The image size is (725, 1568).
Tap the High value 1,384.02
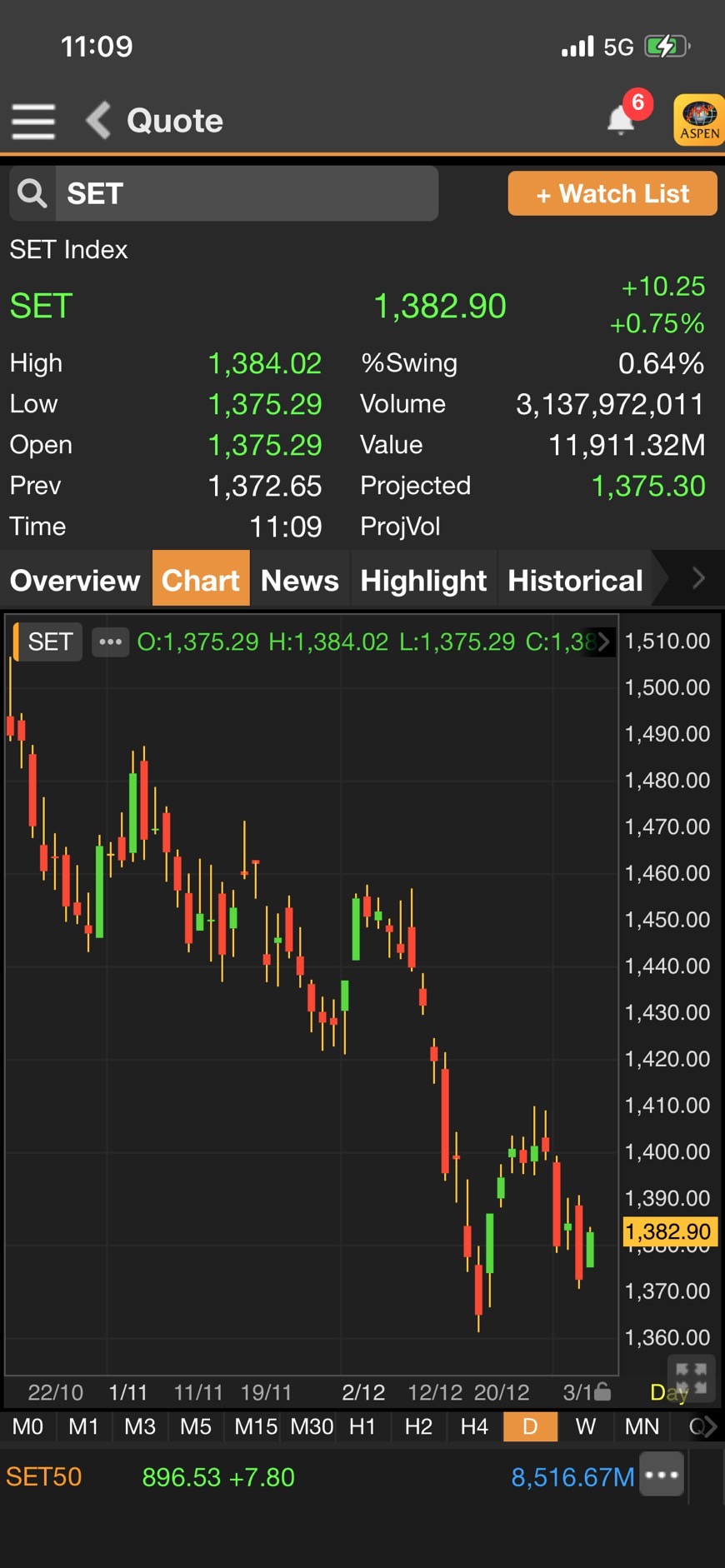(265, 363)
